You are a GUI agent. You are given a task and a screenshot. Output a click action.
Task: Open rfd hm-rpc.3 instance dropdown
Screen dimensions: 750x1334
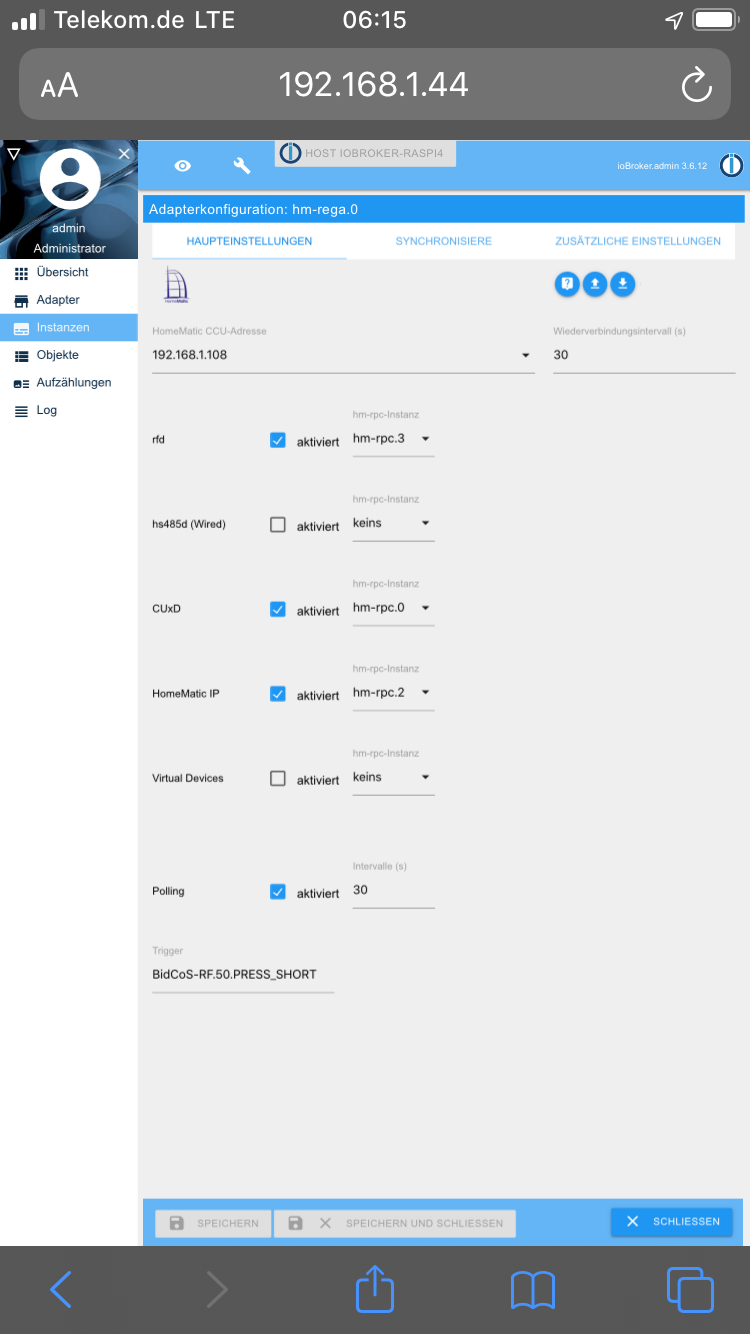[394, 439]
